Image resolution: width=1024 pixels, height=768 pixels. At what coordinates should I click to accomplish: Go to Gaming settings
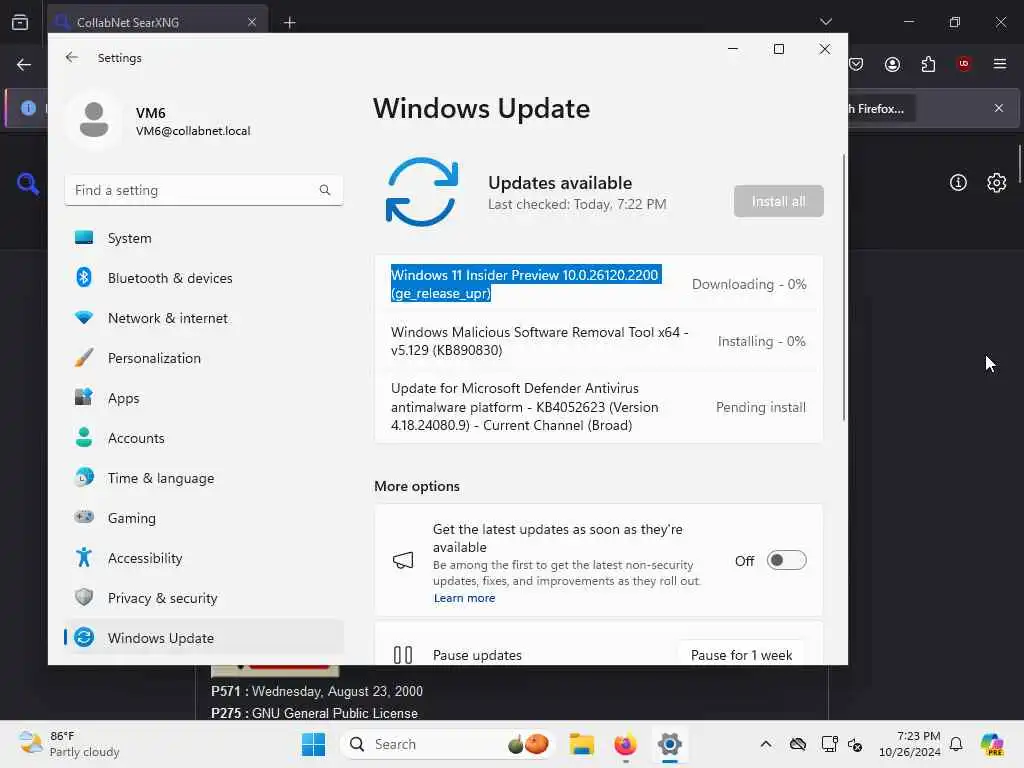[x=204, y=518]
